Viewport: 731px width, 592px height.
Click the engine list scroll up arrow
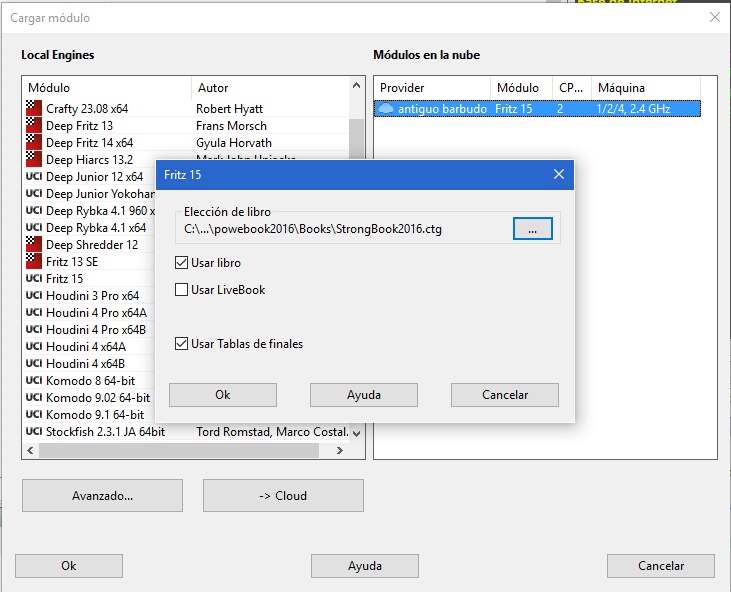357,85
